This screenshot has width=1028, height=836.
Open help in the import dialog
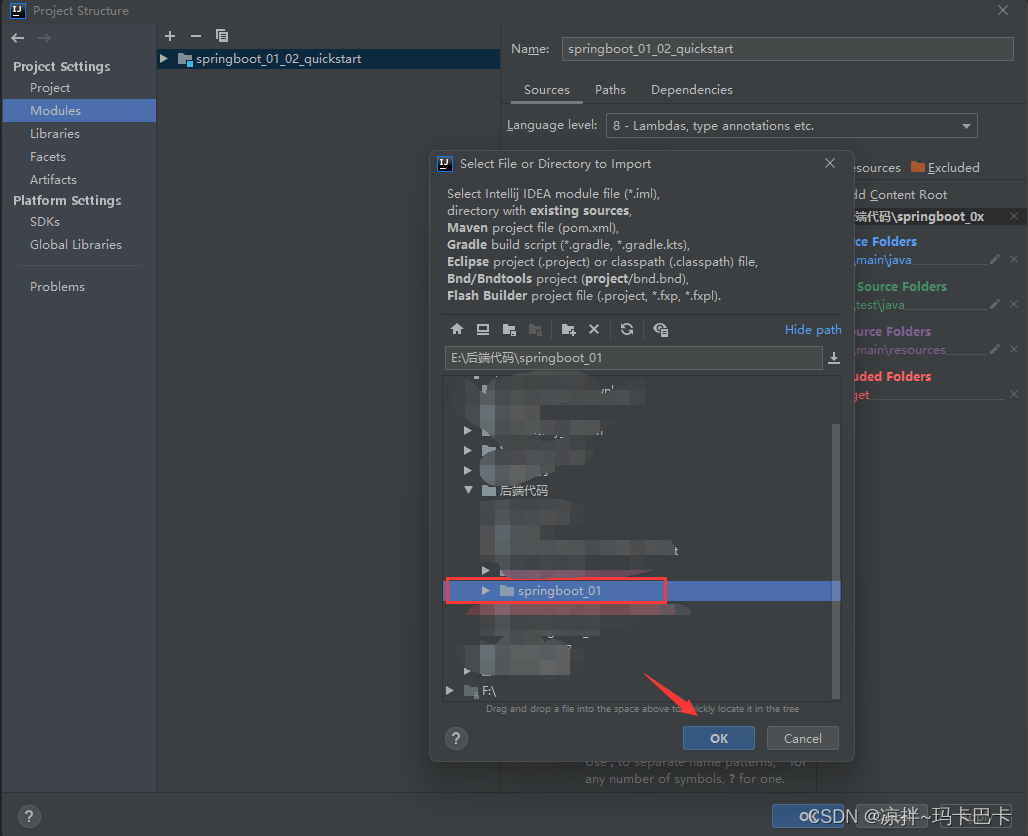tap(456, 739)
